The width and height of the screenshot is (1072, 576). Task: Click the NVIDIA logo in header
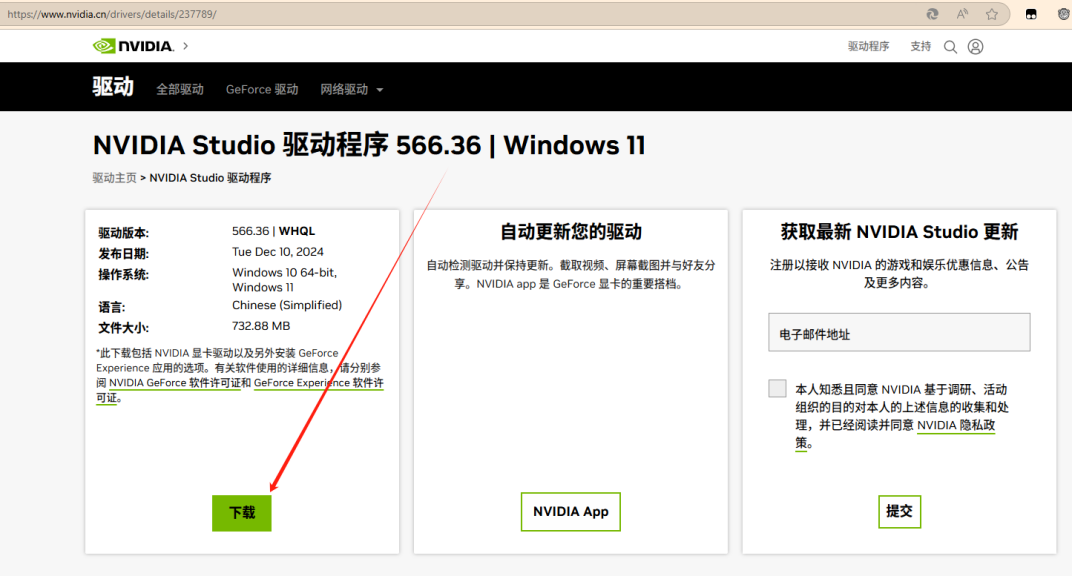tap(133, 46)
